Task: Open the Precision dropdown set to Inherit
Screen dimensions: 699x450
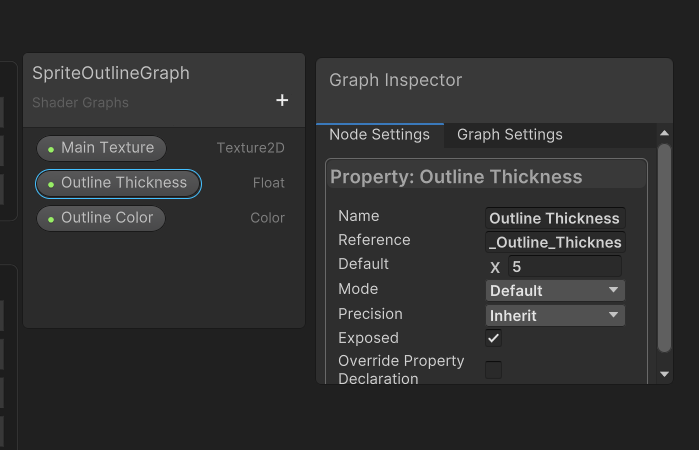Action: [555, 315]
